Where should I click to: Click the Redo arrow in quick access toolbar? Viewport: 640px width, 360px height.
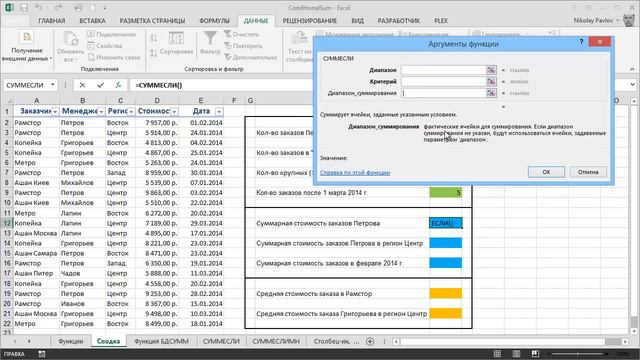(x=58, y=7)
